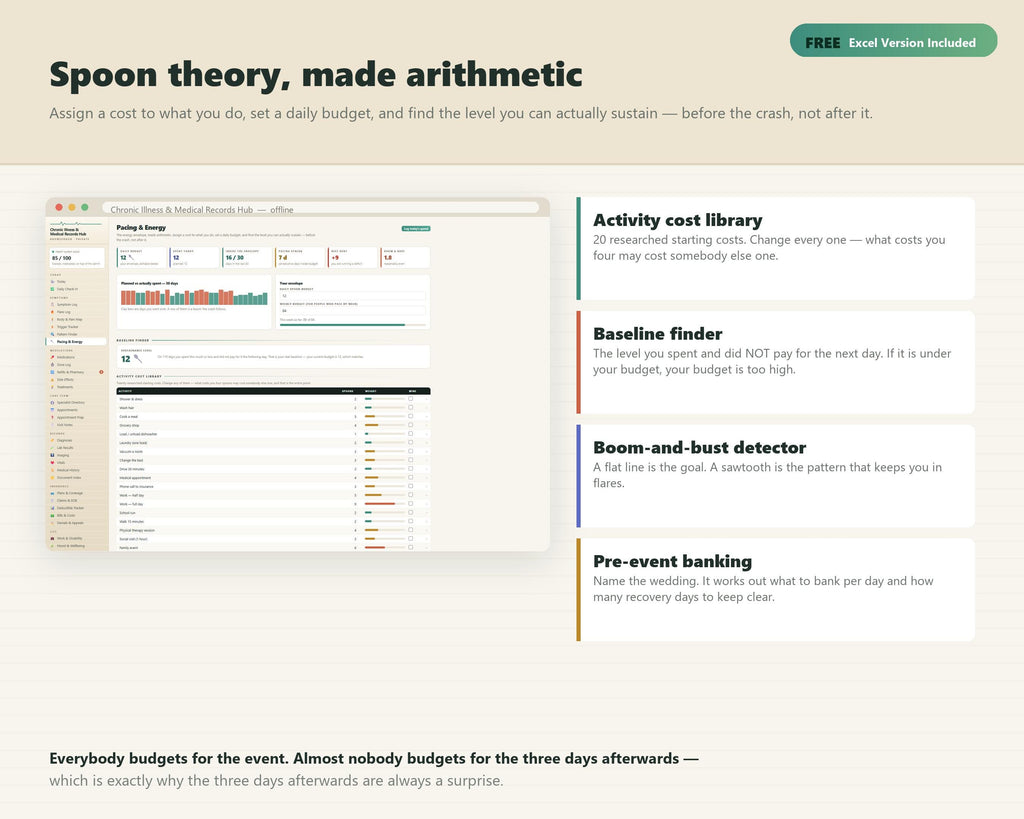The image size is (1024, 819).
Task: Click the Phone call to insurance activity row
Action: click(x=273, y=487)
